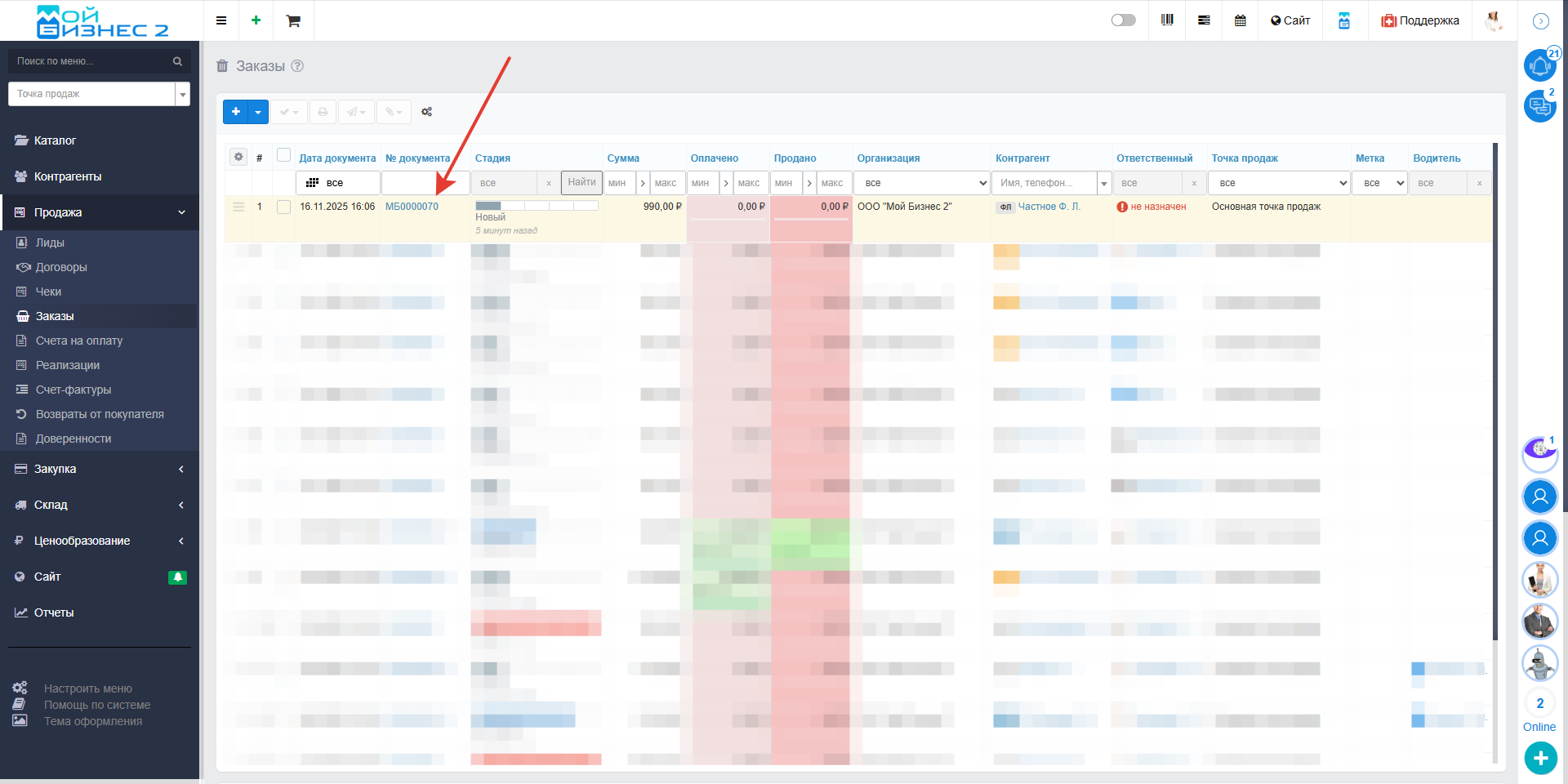Viewport: 1568px width, 784px height.
Task: Click the print icon in orders toolbar
Action: [x=323, y=112]
